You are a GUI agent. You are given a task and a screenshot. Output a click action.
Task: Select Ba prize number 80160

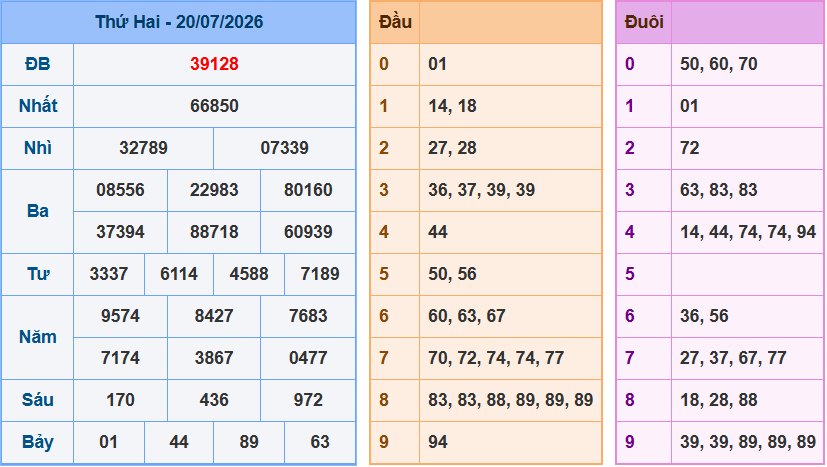[x=308, y=190]
